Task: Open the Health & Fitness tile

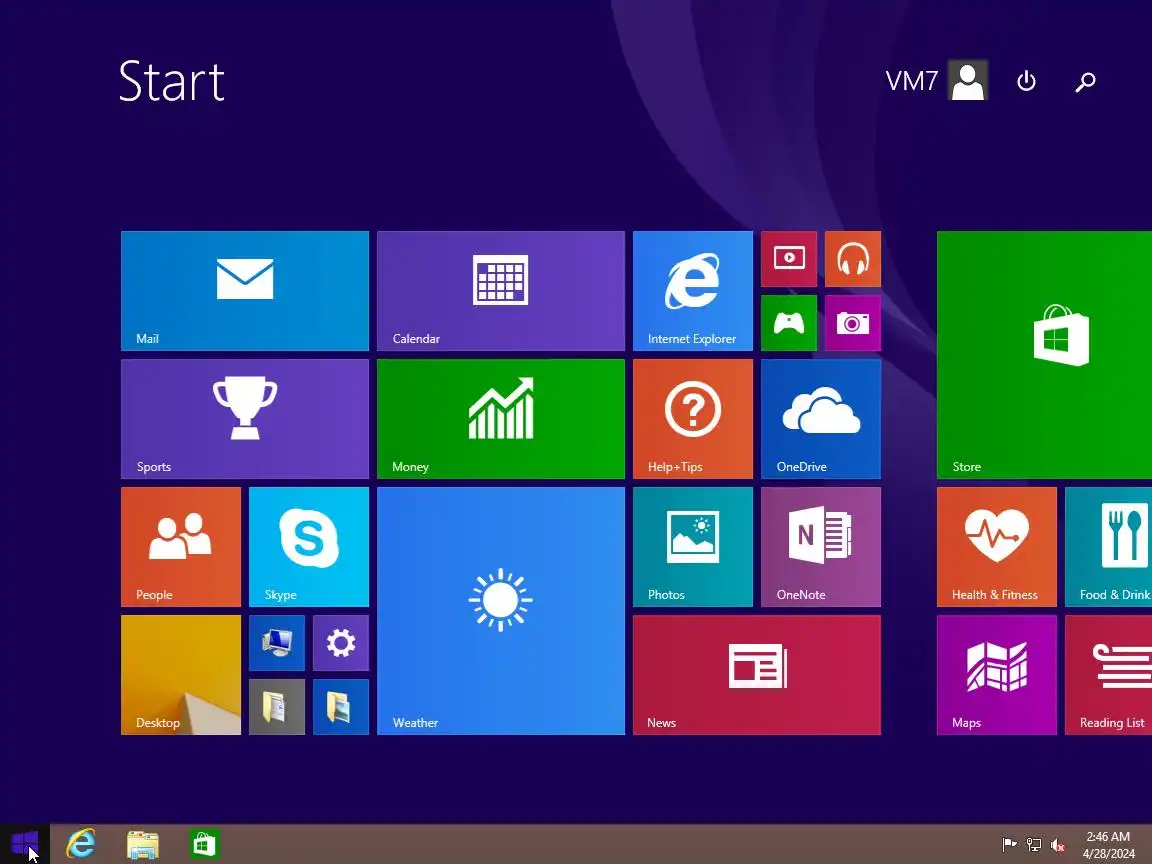Action: click(x=997, y=547)
